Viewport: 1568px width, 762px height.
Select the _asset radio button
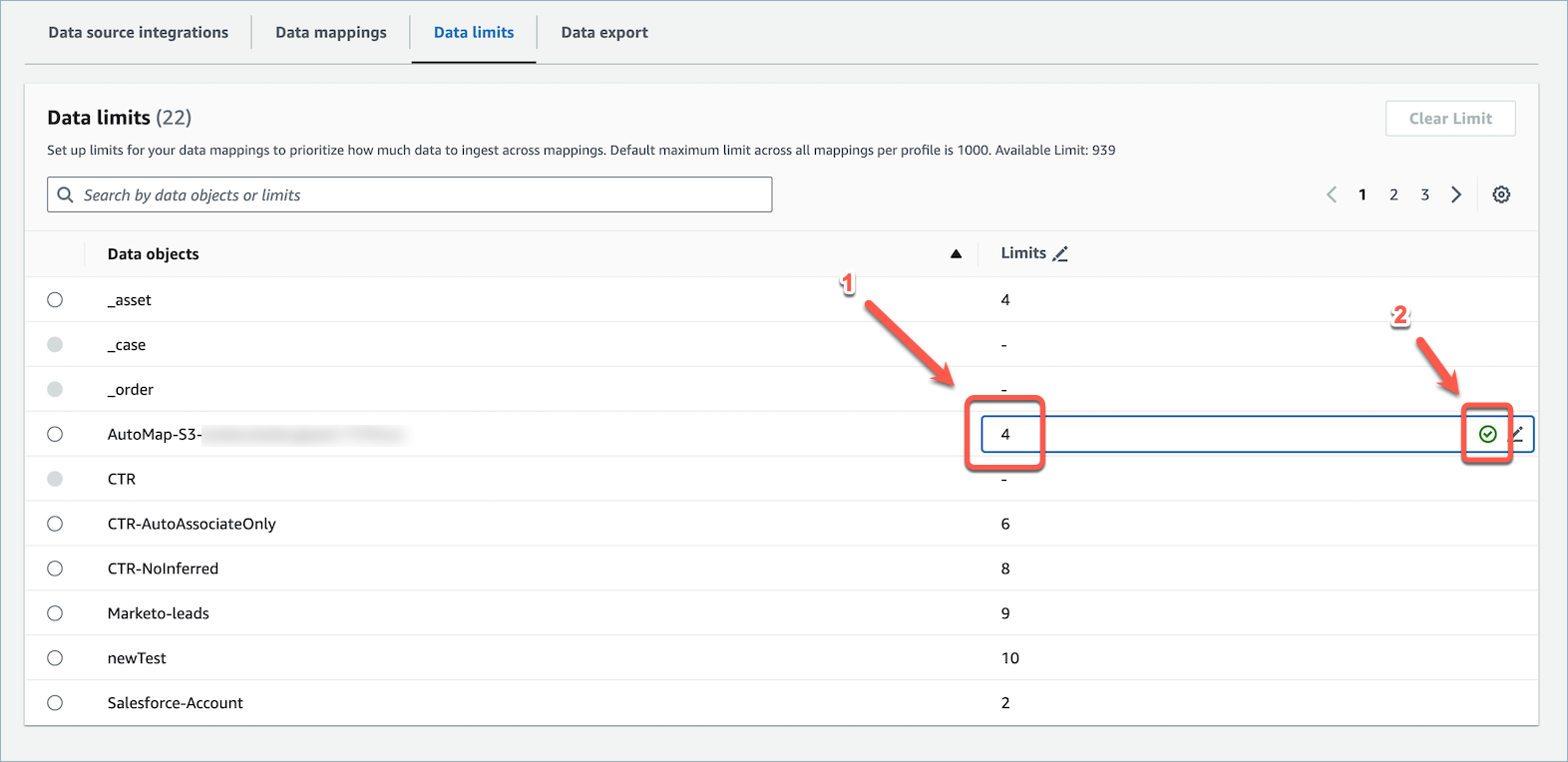55,300
